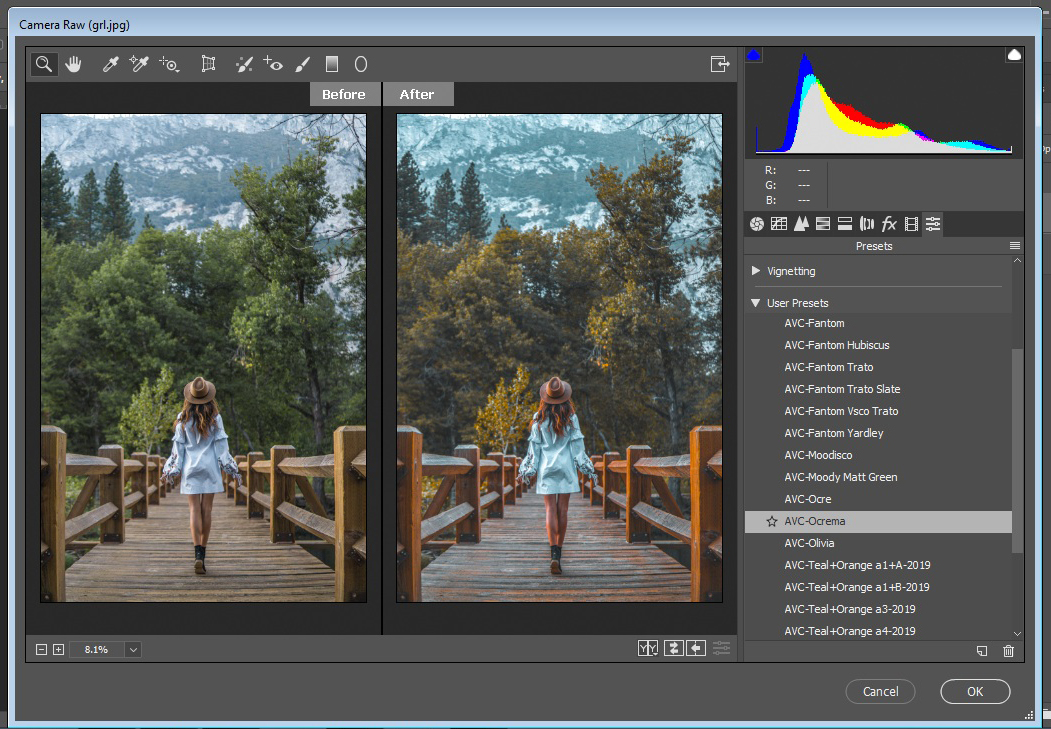Cycle Before/After view mode button

pos(647,648)
